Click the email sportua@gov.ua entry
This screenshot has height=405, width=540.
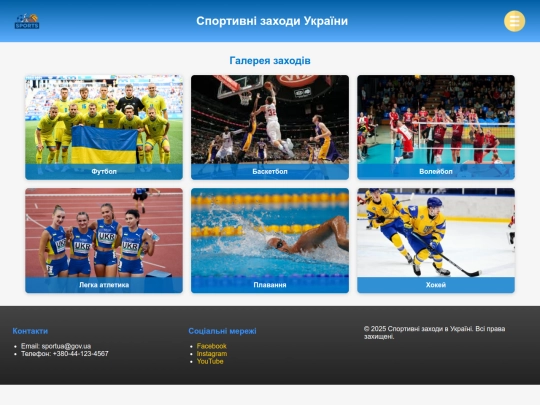pos(56,346)
